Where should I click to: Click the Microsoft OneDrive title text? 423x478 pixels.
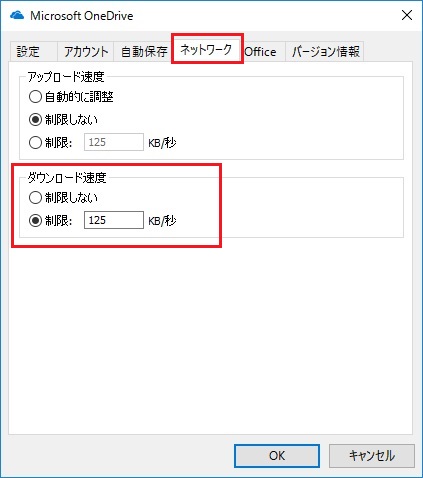[82, 16]
